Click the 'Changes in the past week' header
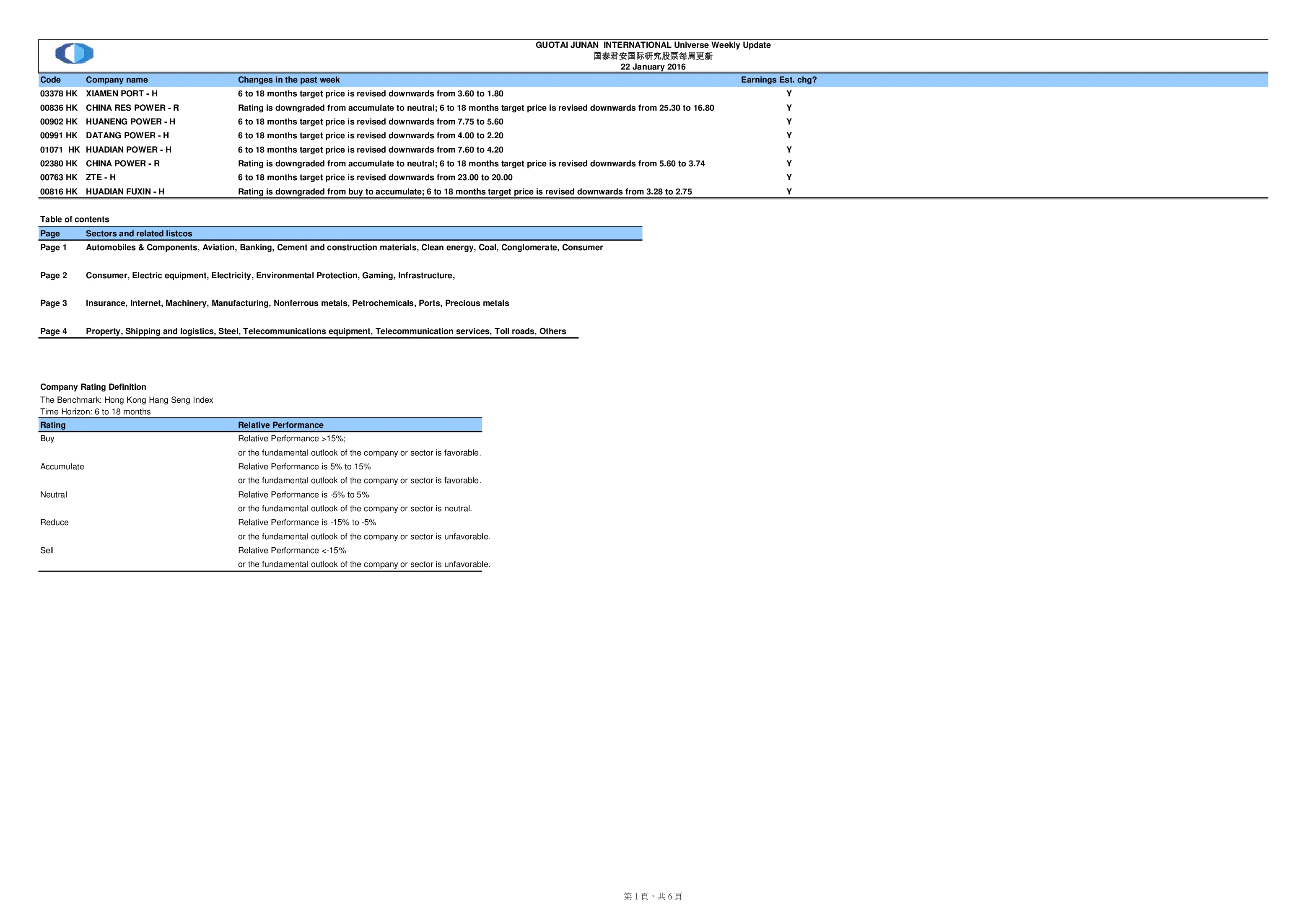This screenshot has width=1307, height=924. [289, 80]
